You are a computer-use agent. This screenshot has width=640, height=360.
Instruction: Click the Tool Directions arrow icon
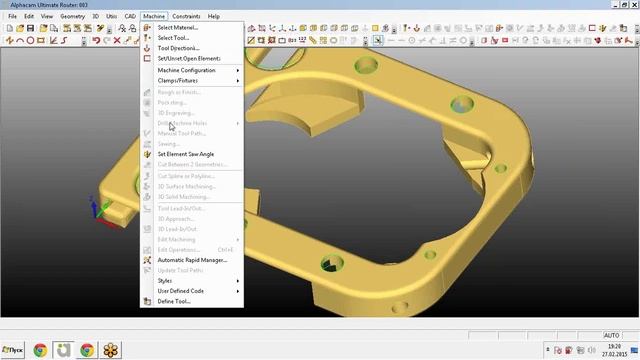[147, 48]
